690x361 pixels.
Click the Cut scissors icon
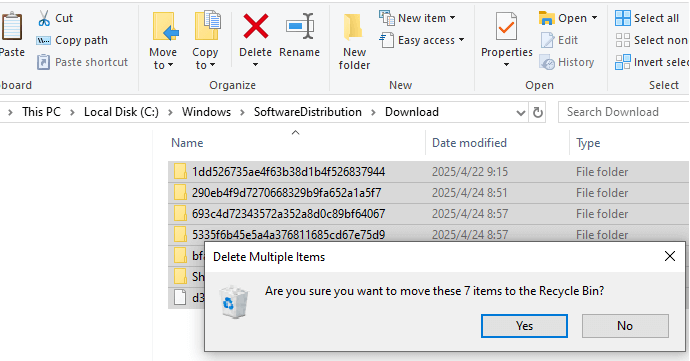tap(44, 18)
